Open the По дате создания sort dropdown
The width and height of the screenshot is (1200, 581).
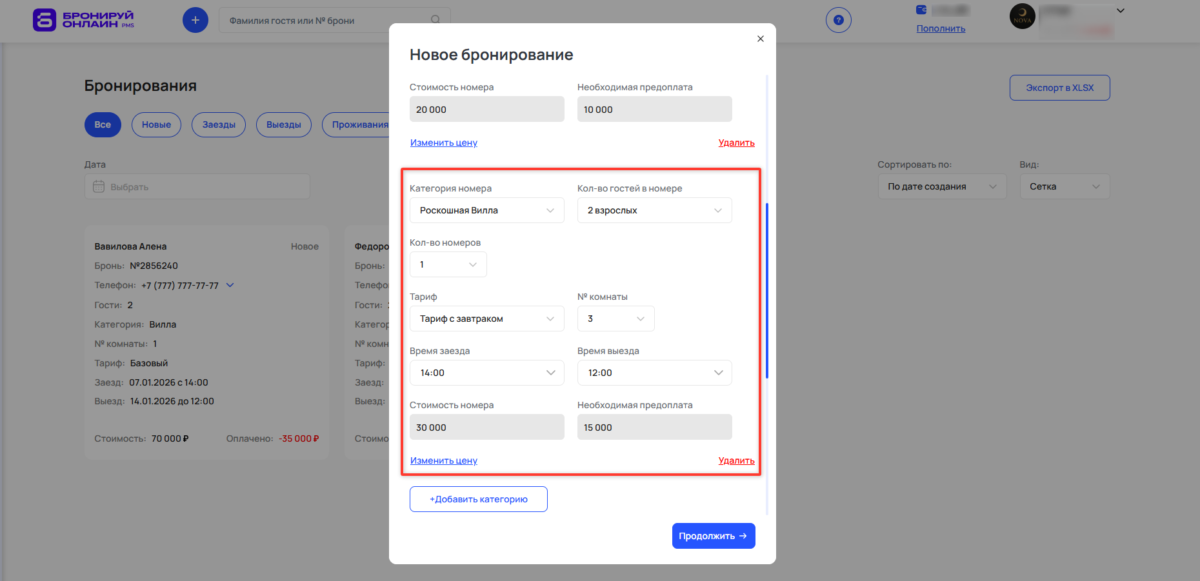941,185
